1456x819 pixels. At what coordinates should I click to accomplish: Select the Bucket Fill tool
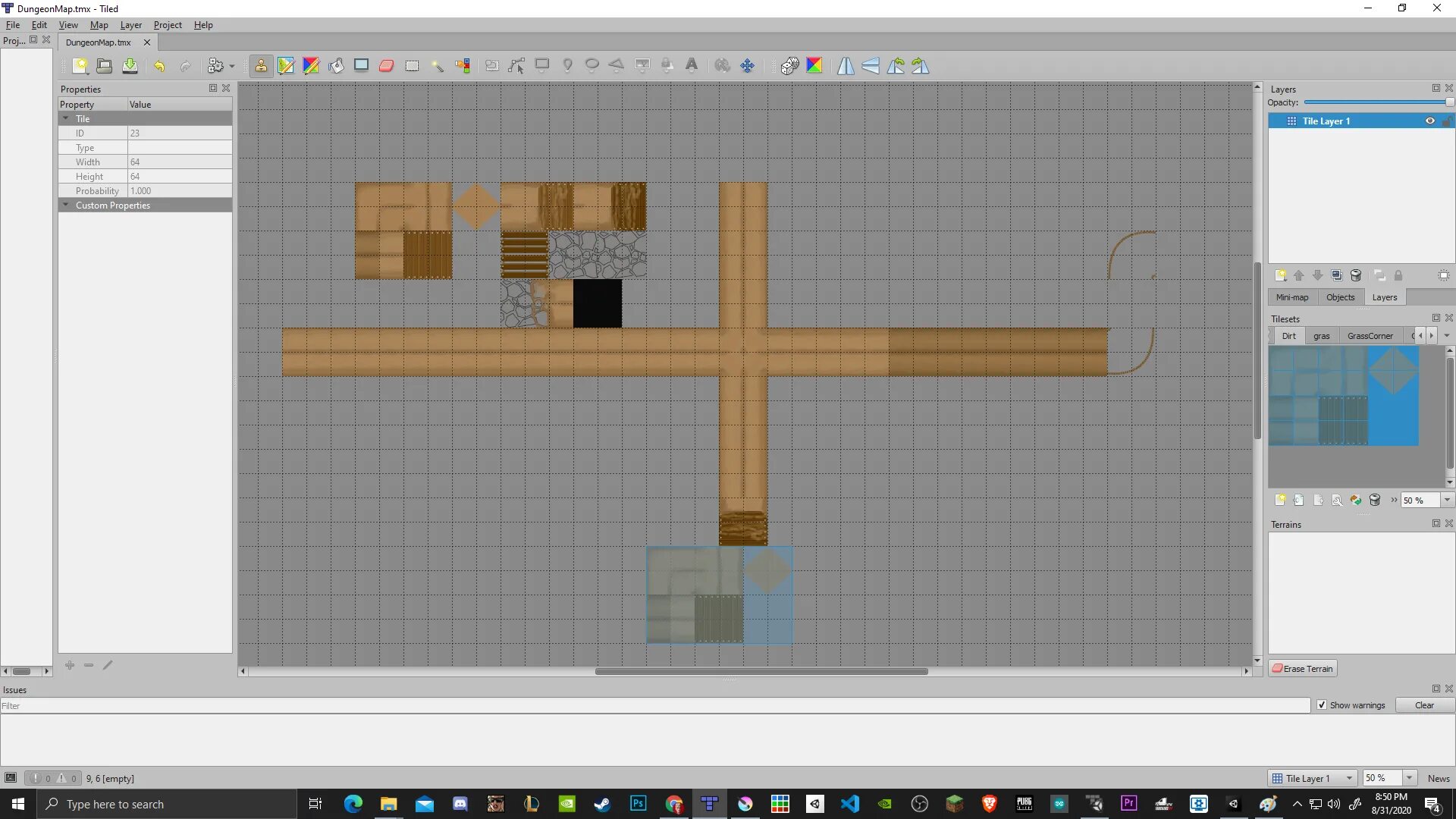click(x=336, y=66)
